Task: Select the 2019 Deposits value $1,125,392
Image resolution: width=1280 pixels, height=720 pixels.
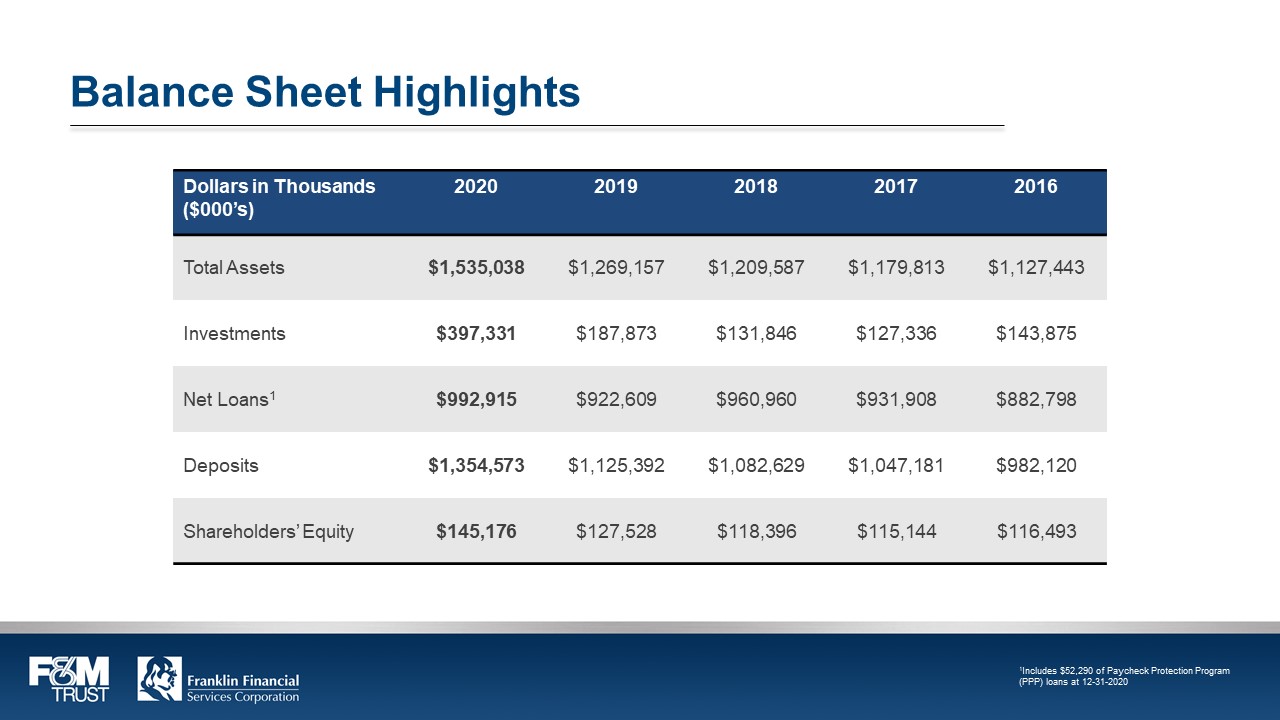Action: [x=616, y=466]
